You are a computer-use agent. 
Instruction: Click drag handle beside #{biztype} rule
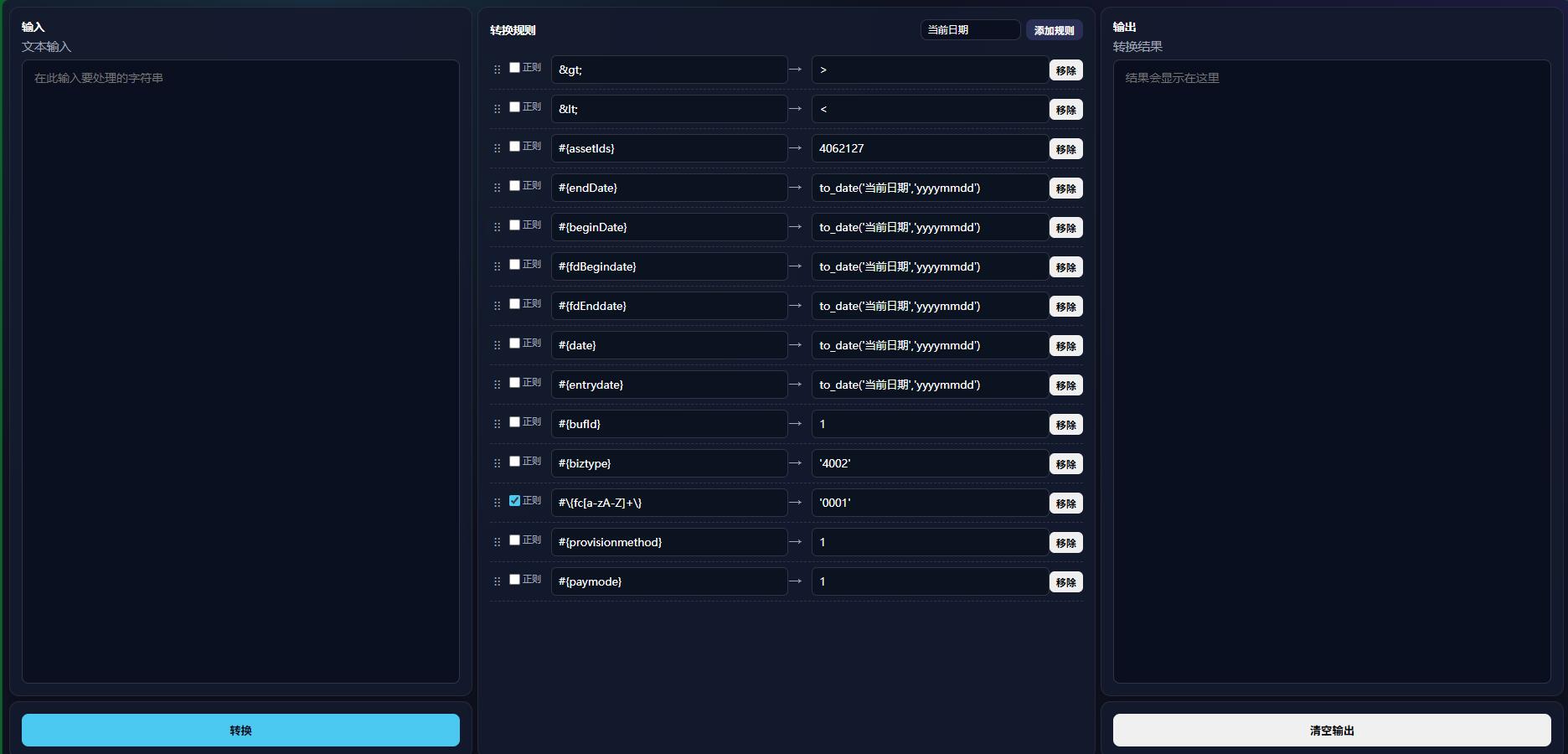(497, 463)
